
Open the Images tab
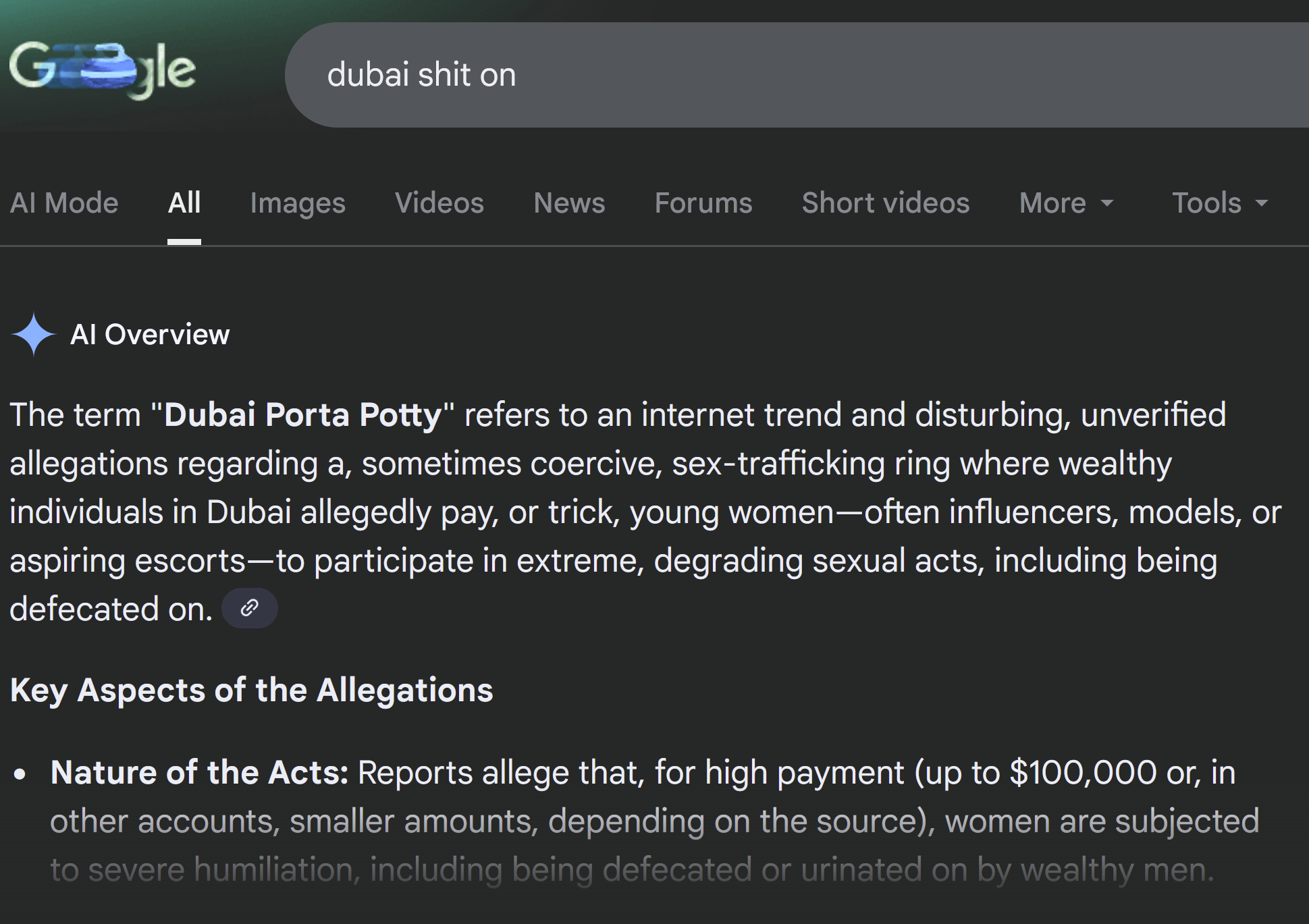pos(297,203)
